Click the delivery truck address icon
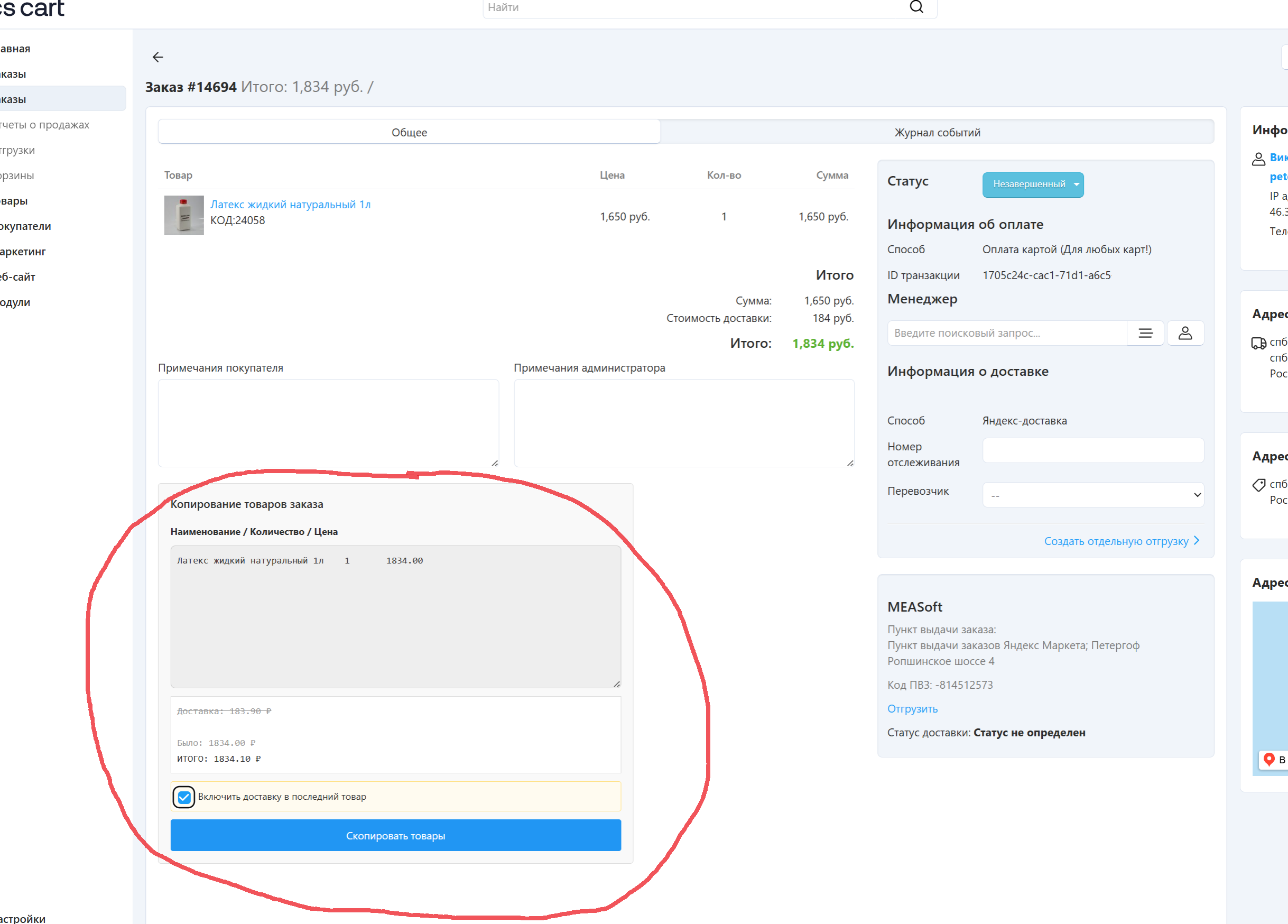Screen dimensions: 1288x924 click(1258, 343)
